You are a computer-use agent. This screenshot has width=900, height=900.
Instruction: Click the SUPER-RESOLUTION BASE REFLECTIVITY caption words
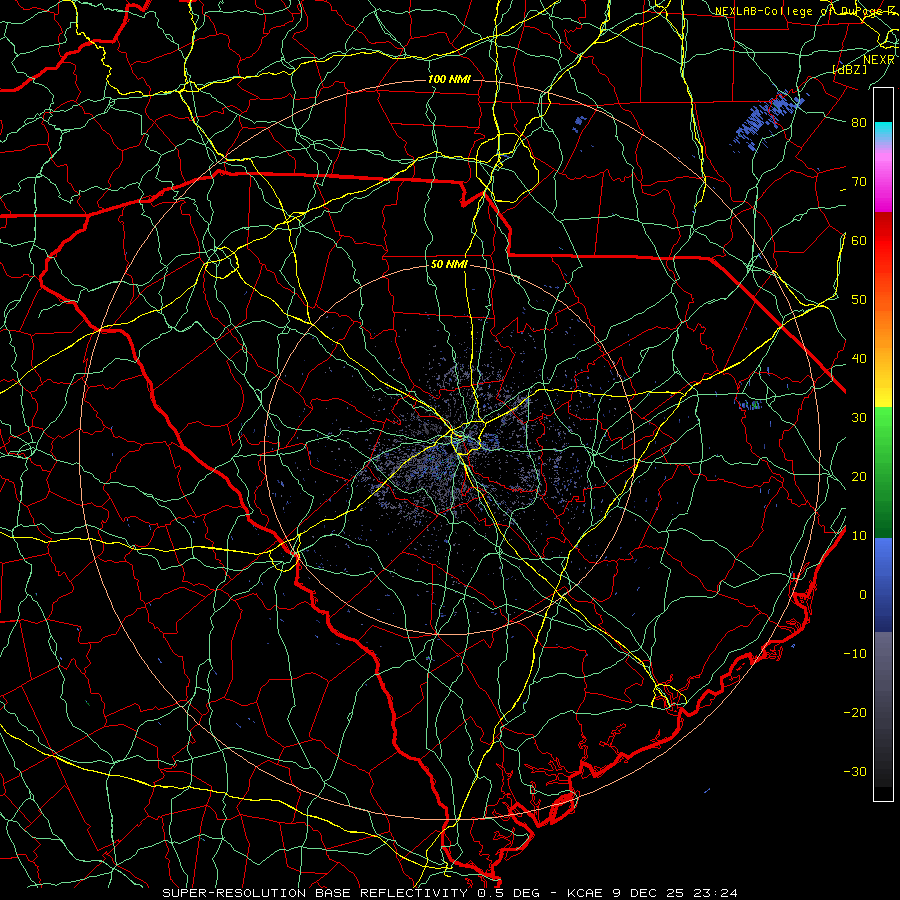[315, 893]
